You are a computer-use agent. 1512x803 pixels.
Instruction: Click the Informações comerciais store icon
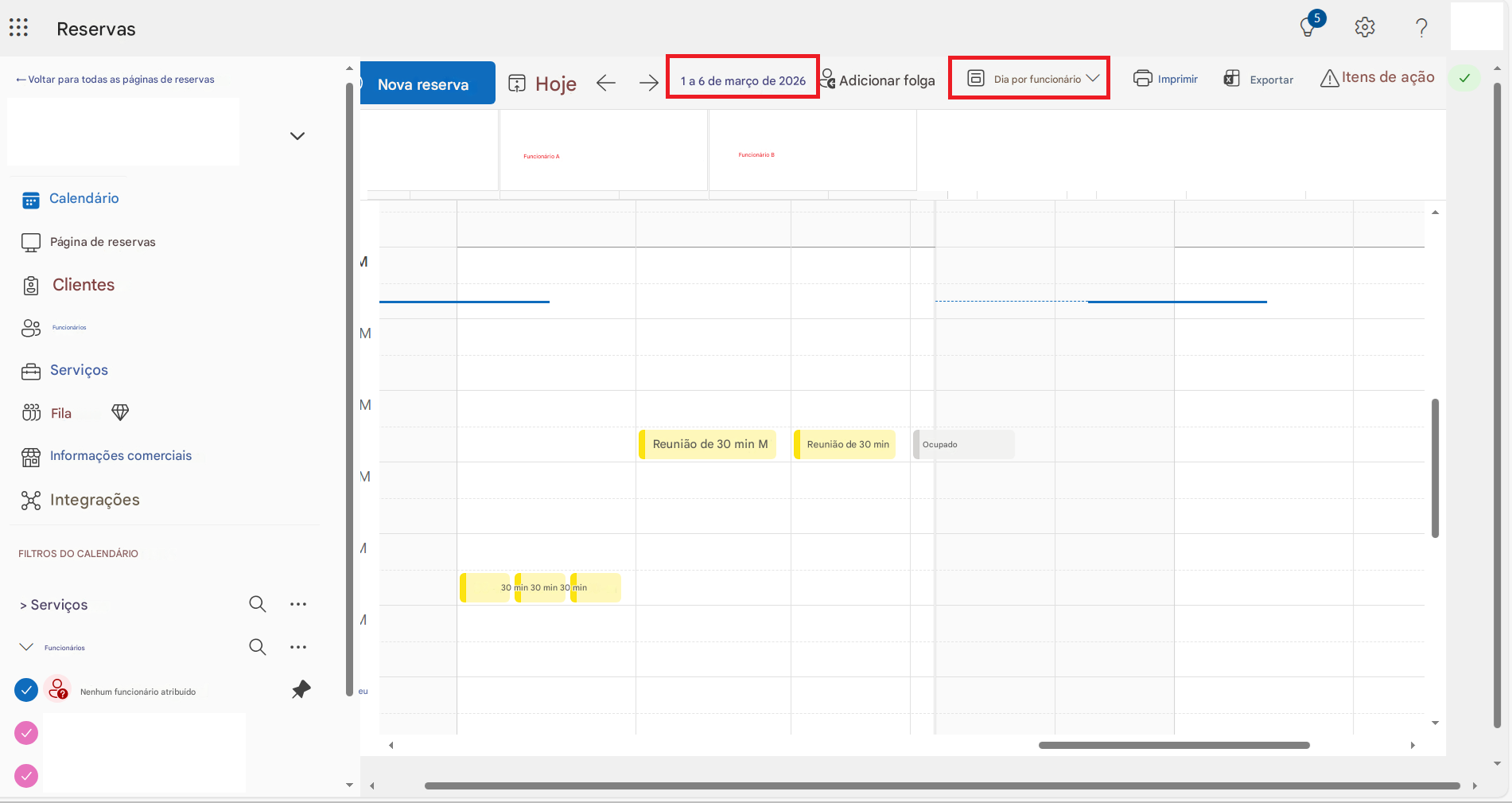pyautogui.click(x=31, y=457)
